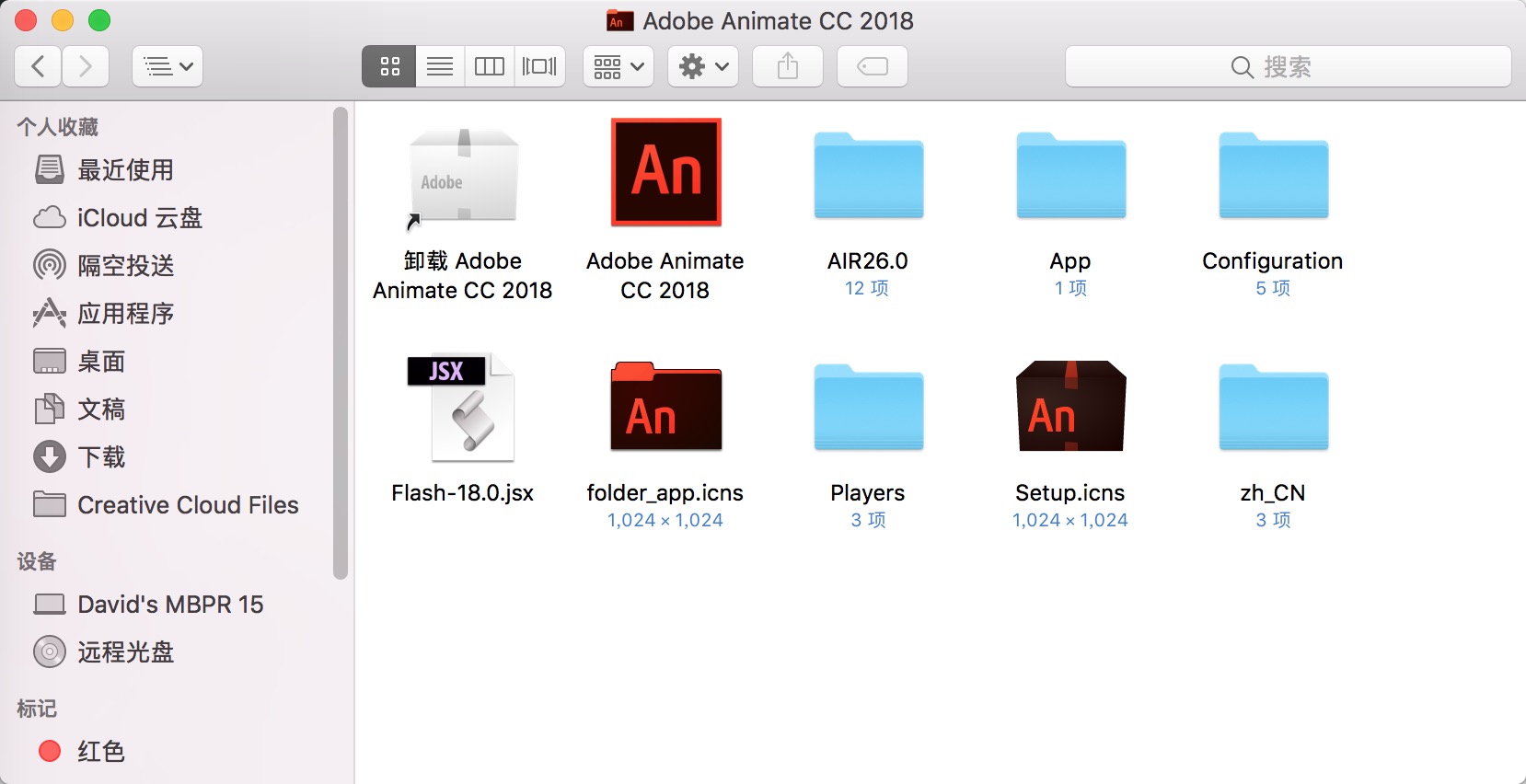Click the folder_app.icns file name
The height and width of the screenshot is (784, 1526).
pos(665,492)
